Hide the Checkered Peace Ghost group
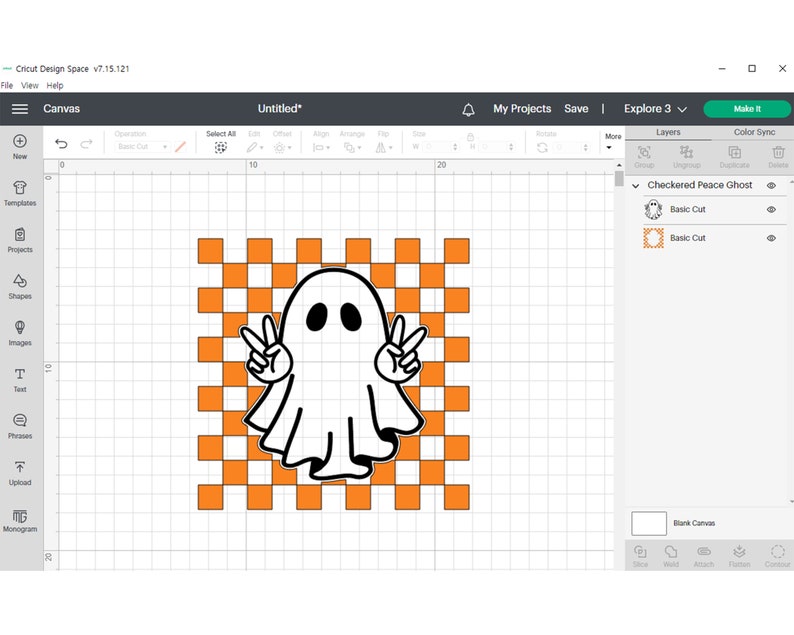The width and height of the screenshot is (794, 635). (x=771, y=185)
